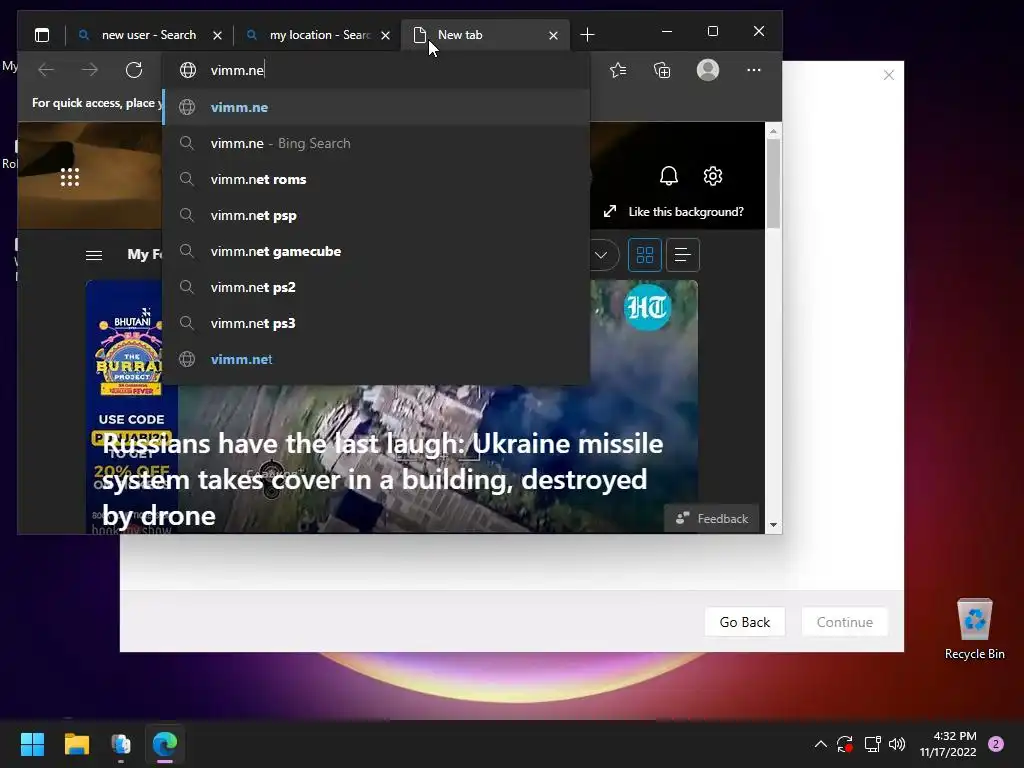Viewport: 1024px width, 768px height.
Task: Open the Windows Start menu
Action: (x=32, y=744)
